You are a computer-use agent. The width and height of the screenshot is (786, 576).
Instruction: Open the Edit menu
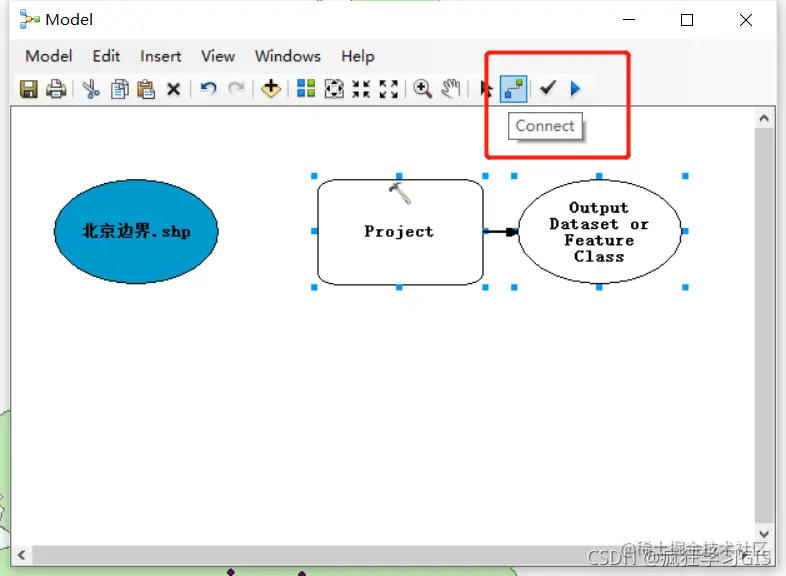[x=106, y=56]
